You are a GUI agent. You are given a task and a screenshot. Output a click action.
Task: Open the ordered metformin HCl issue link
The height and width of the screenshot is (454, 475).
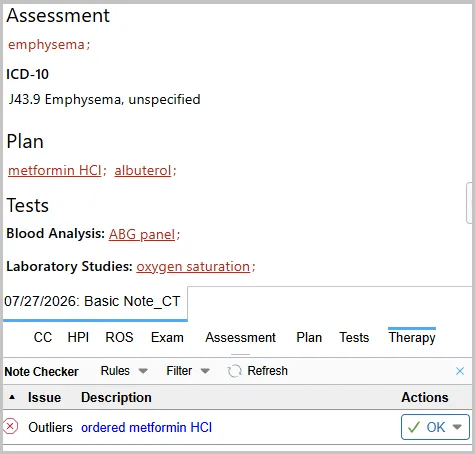click(146, 427)
